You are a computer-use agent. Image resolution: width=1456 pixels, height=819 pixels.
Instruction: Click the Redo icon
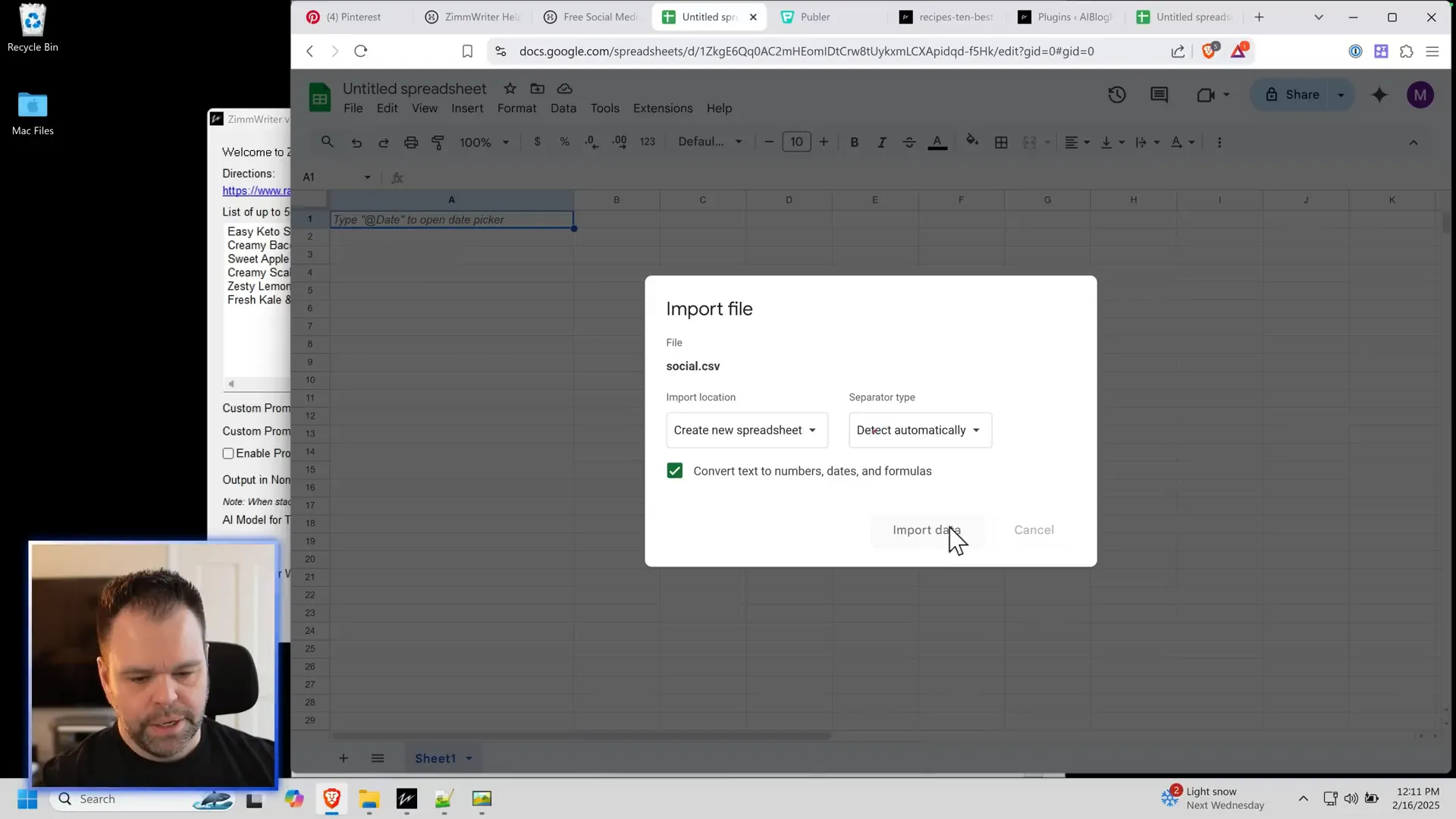[384, 143]
